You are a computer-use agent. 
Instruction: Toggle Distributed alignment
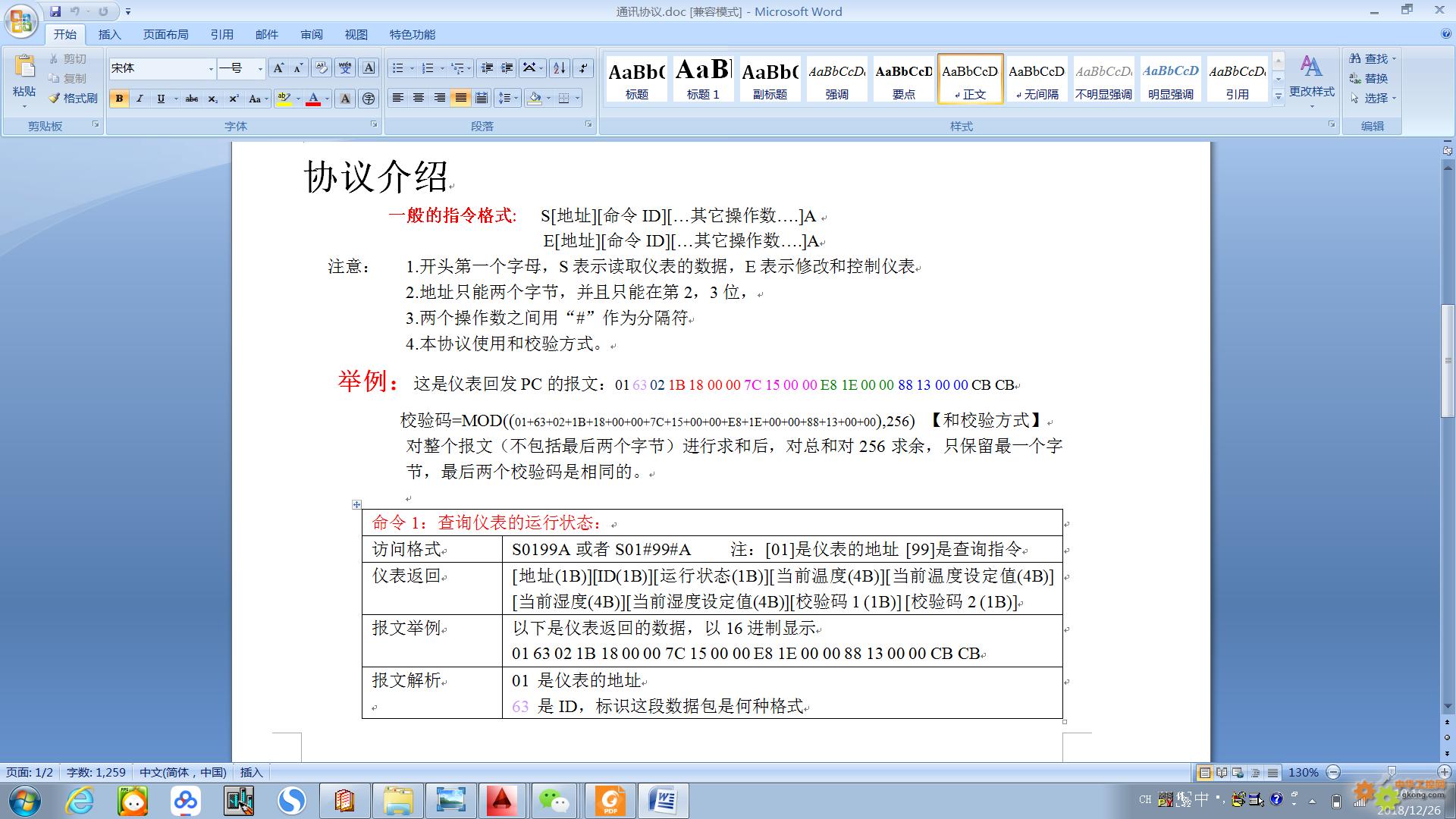tap(482, 98)
